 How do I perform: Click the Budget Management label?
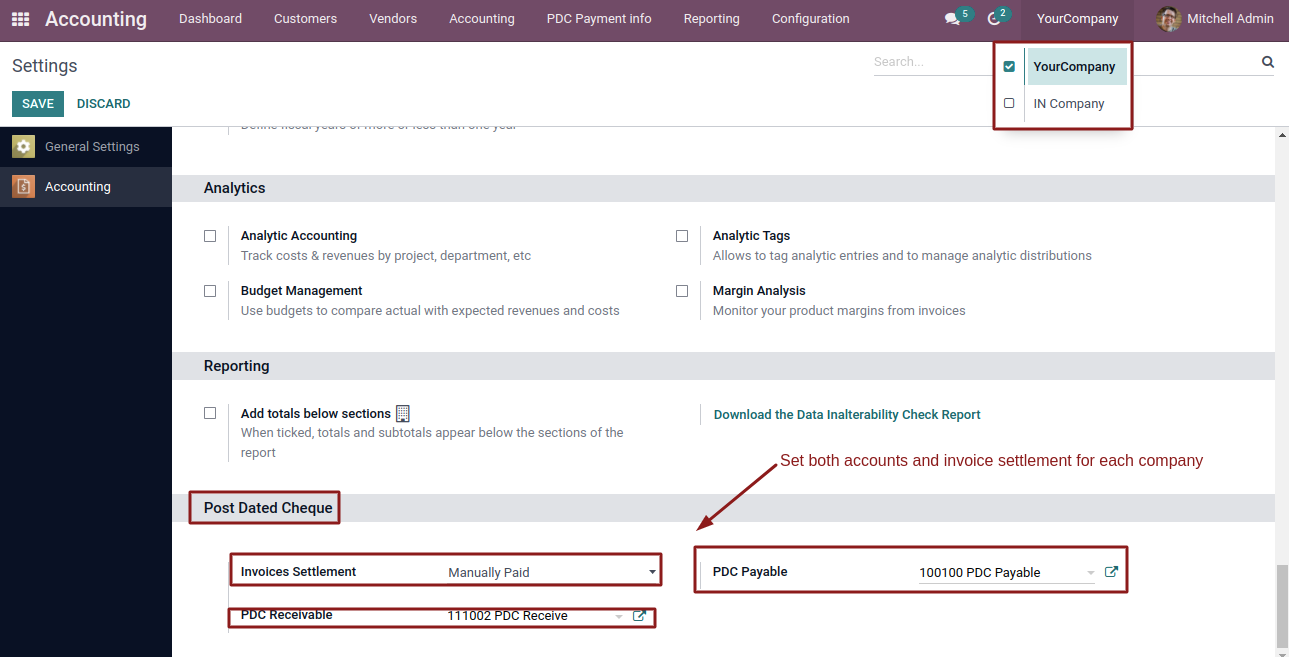coord(302,291)
